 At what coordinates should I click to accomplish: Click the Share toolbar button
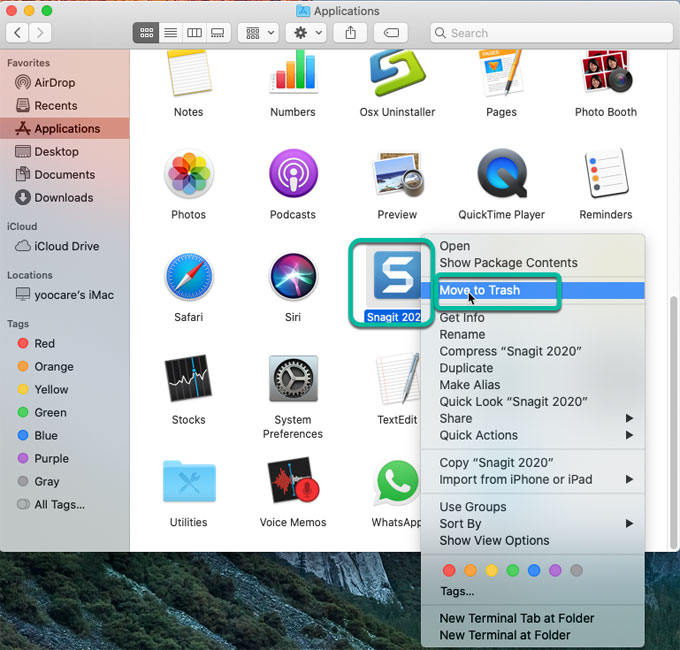(x=350, y=33)
